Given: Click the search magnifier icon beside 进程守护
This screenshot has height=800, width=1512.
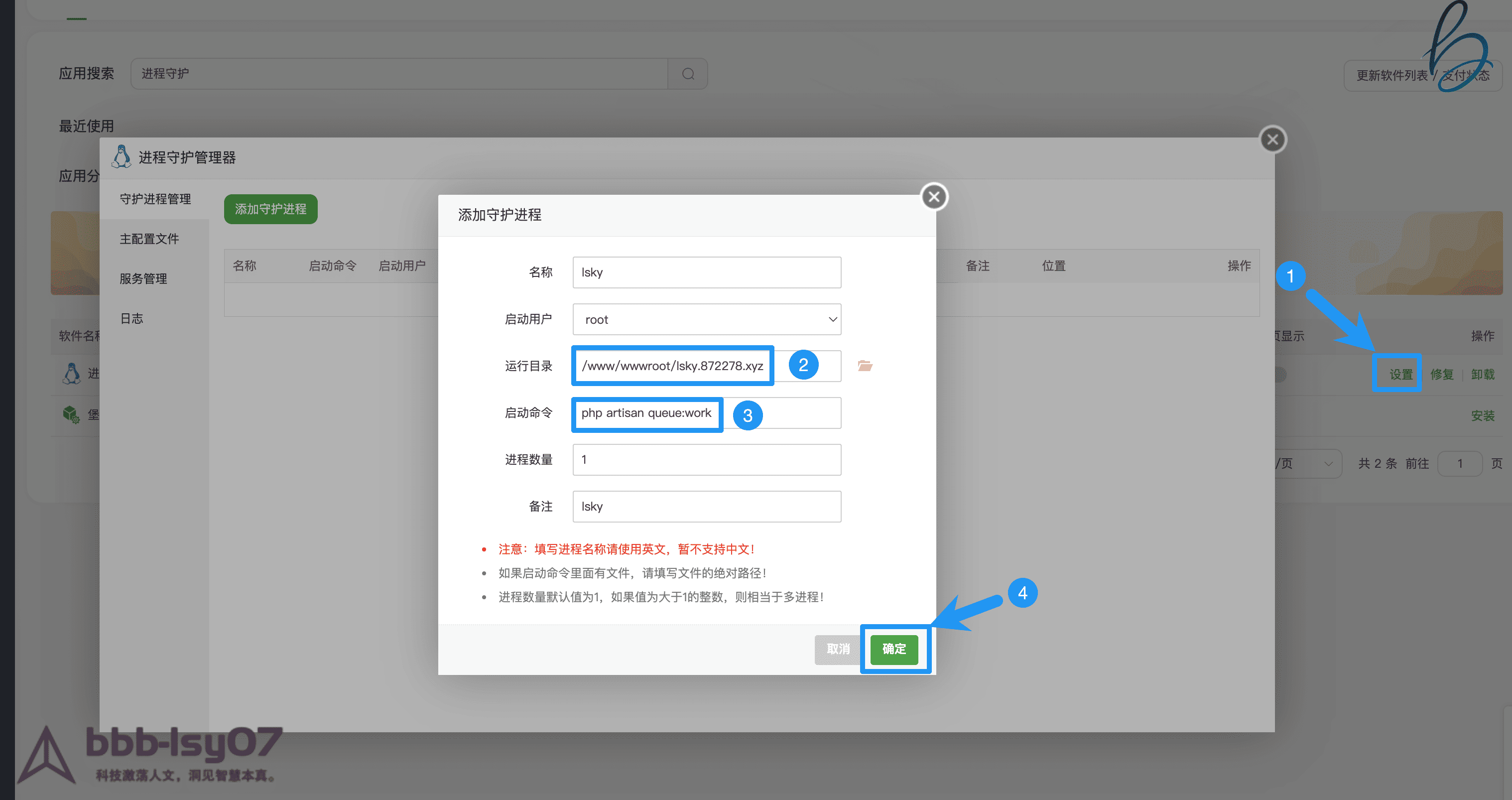Looking at the screenshot, I should [687, 74].
